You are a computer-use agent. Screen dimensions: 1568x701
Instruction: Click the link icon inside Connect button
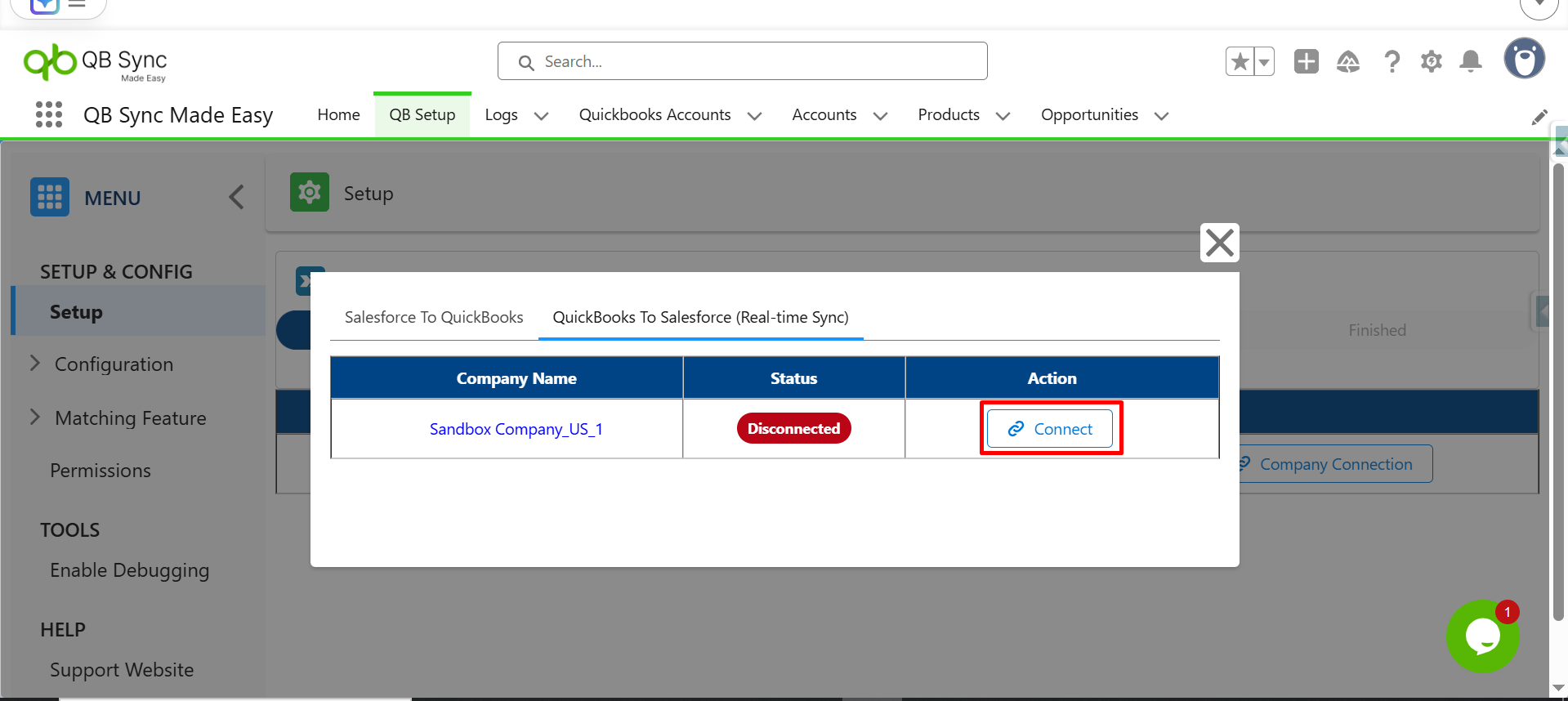coord(1016,429)
